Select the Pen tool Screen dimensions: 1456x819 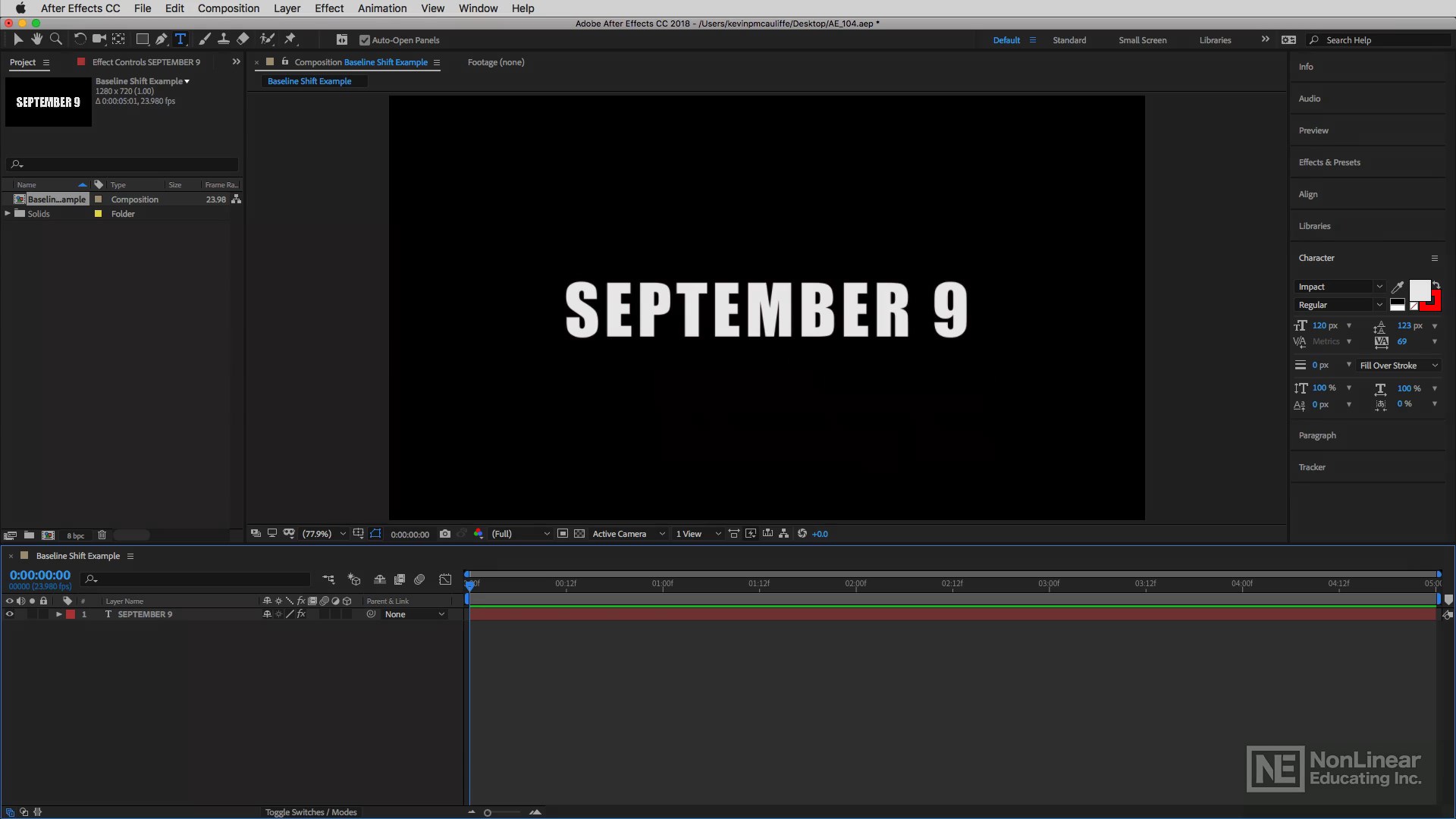click(x=161, y=39)
